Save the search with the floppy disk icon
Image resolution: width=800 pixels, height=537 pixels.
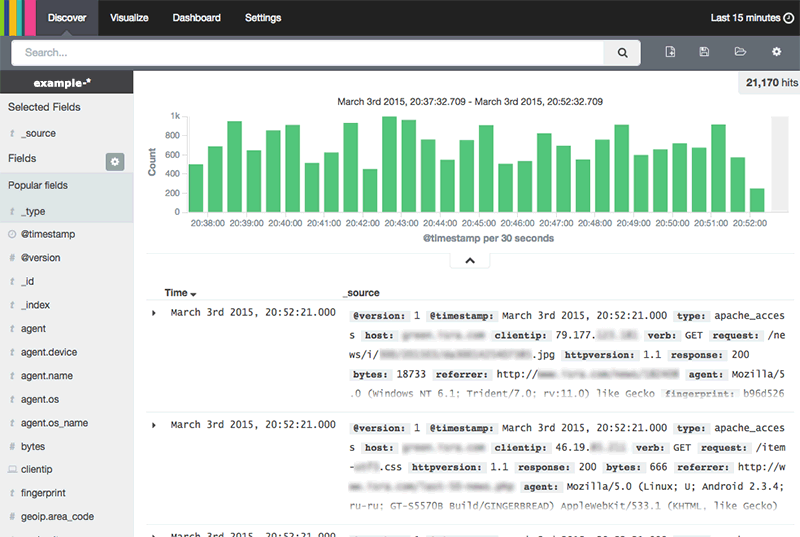(x=704, y=52)
